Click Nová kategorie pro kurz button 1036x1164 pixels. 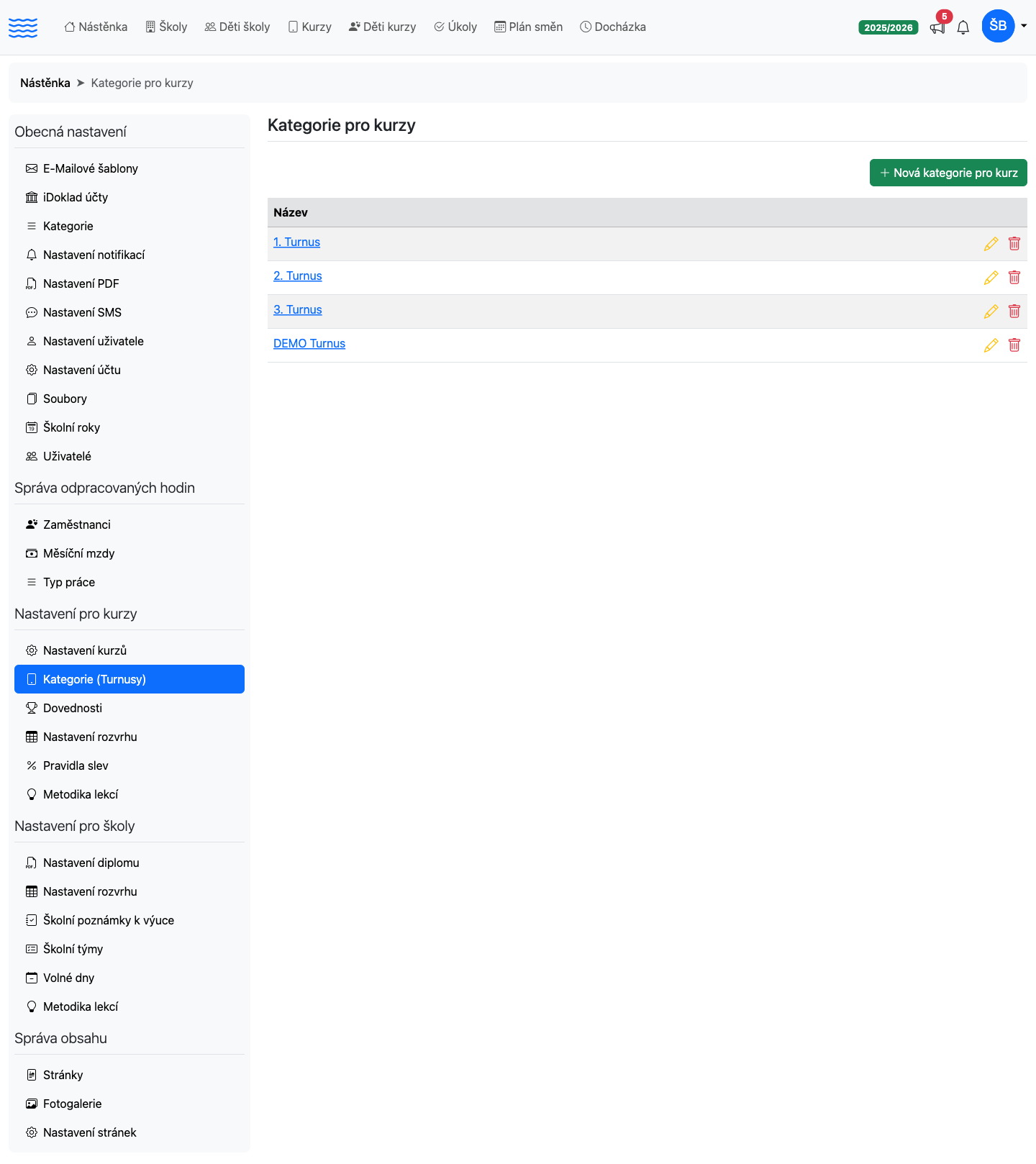(948, 173)
